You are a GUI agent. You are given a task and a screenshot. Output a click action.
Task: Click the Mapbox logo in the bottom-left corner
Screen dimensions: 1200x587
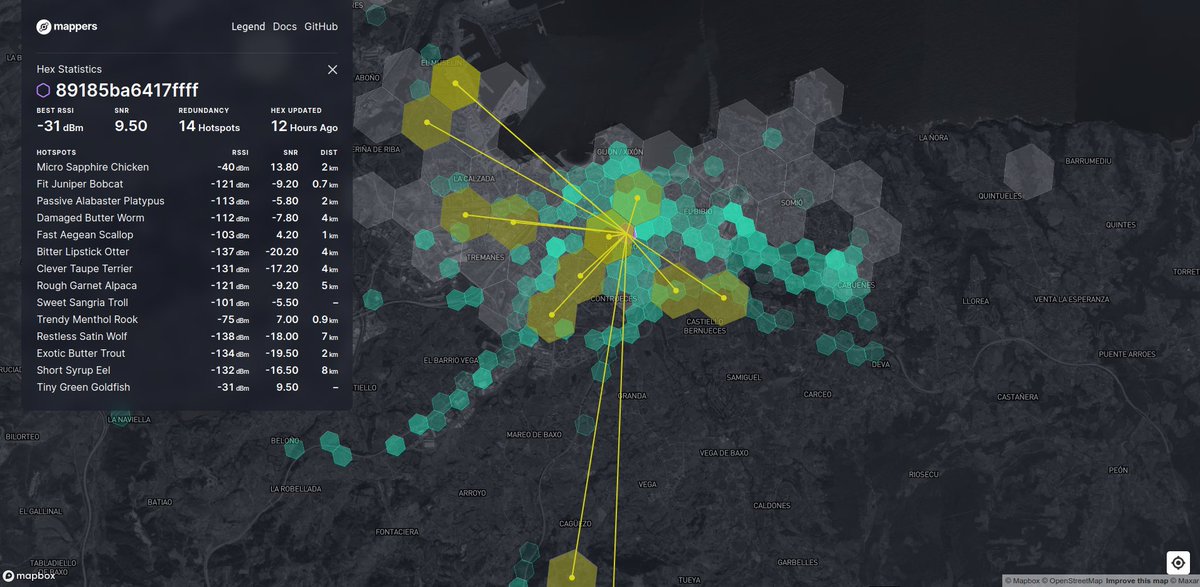[x=30, y=576]
